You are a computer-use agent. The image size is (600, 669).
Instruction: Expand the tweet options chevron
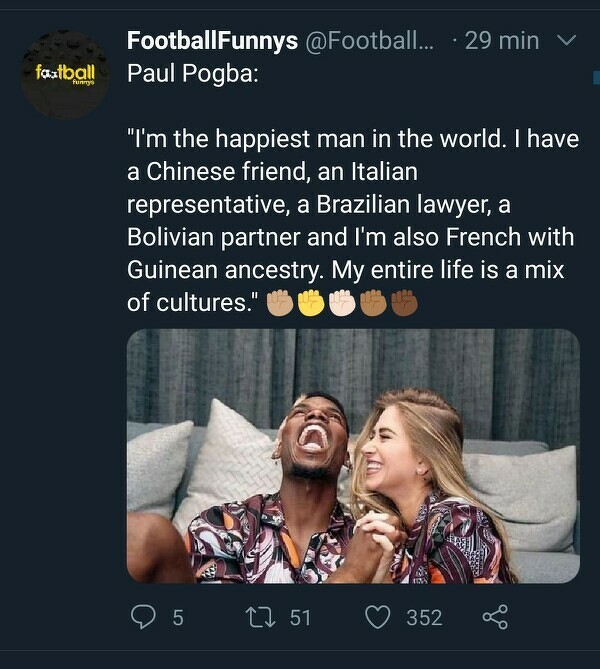[x=566, y=41]
